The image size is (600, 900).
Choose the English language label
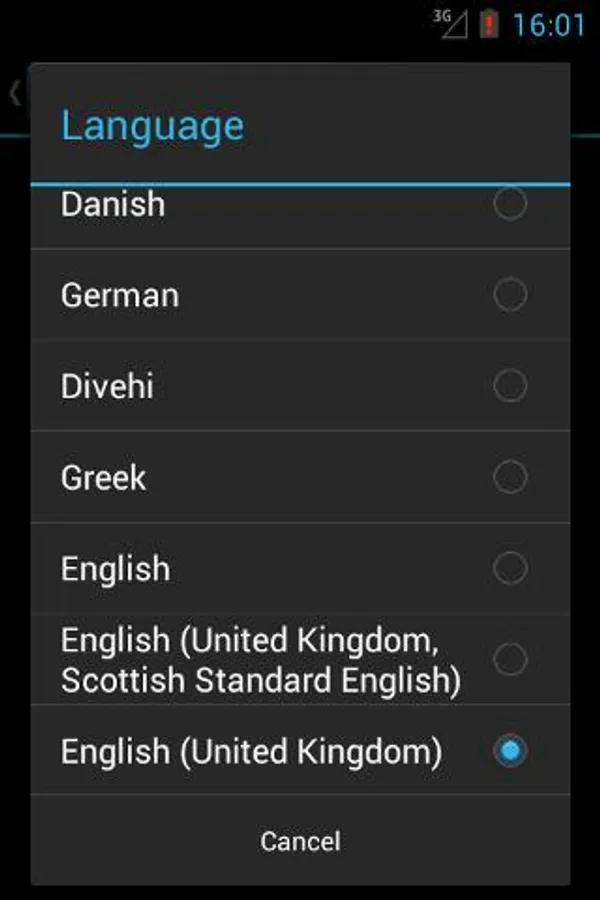coord(115,568)
